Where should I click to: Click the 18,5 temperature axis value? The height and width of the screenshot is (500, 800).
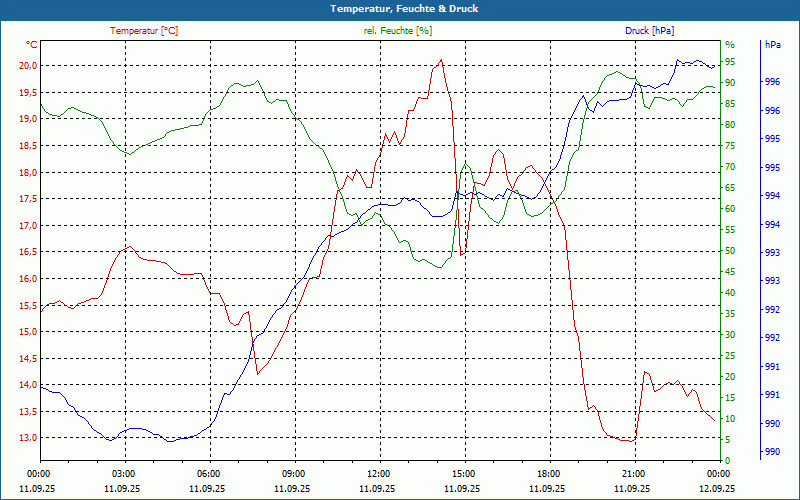tap(29, 145)
